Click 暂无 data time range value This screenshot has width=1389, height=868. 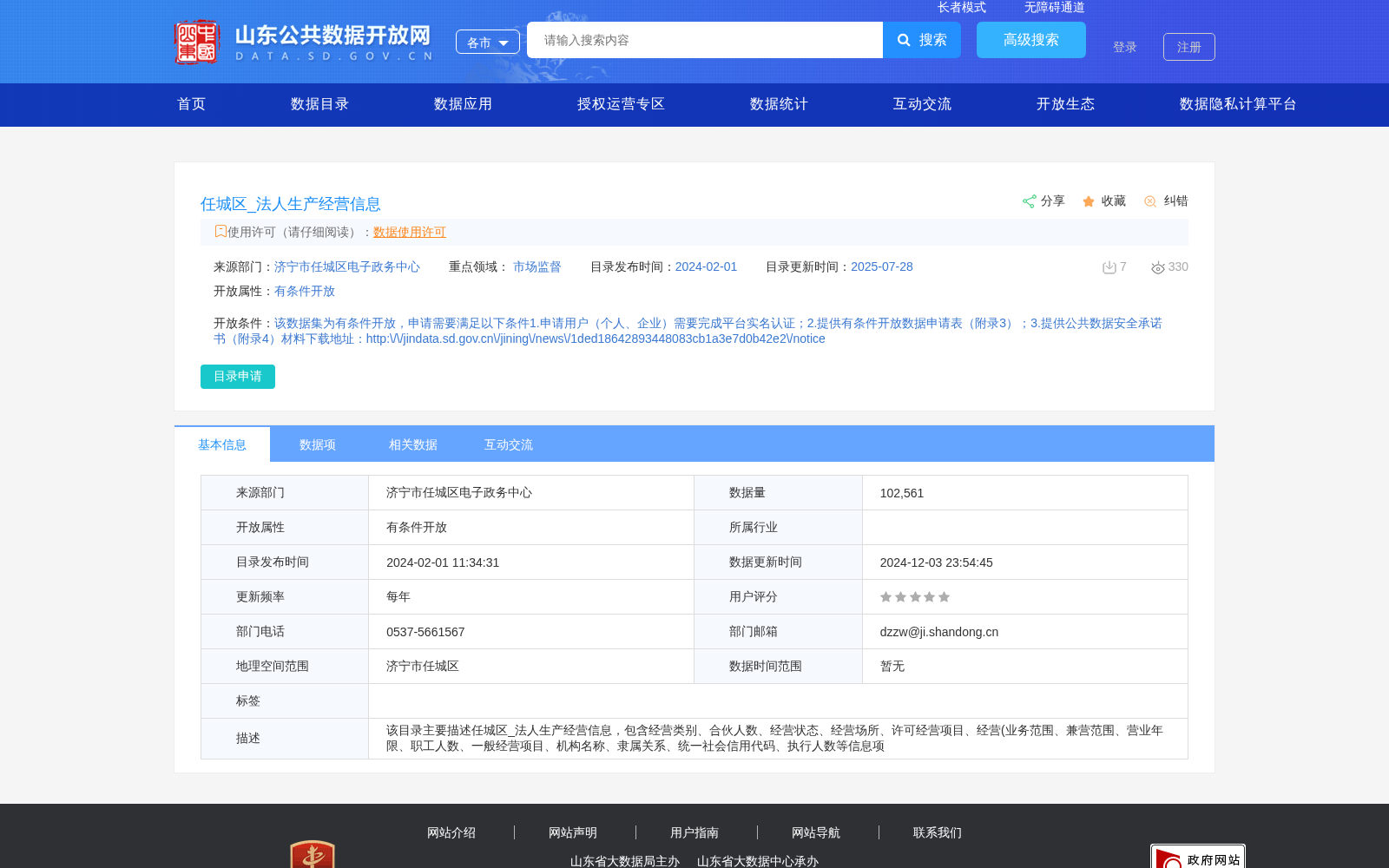pyautogui.click(x=892, y=667)
